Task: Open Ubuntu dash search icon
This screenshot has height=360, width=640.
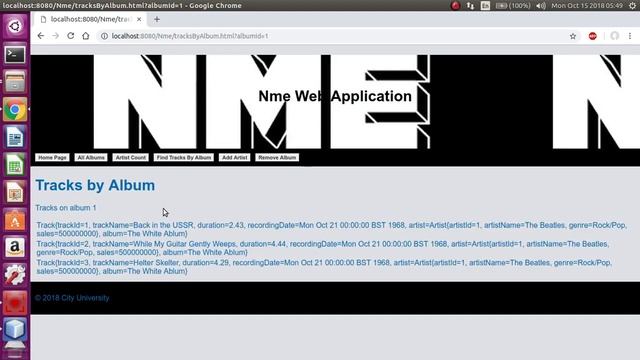Action: point(15,27)
